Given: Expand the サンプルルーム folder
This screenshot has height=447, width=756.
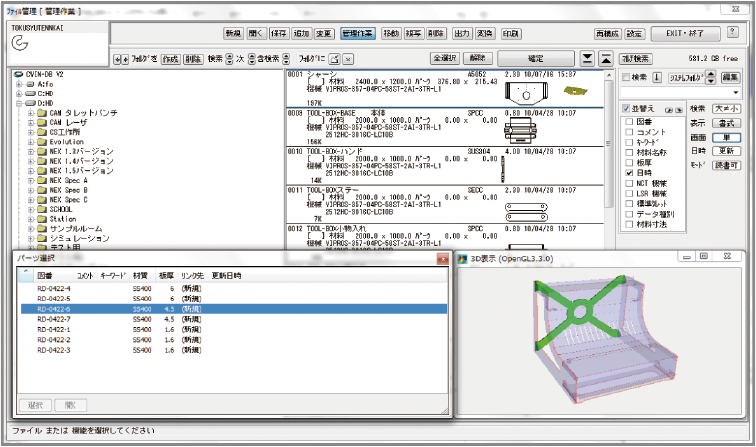Looking at the screenshot, I should 31,229.
